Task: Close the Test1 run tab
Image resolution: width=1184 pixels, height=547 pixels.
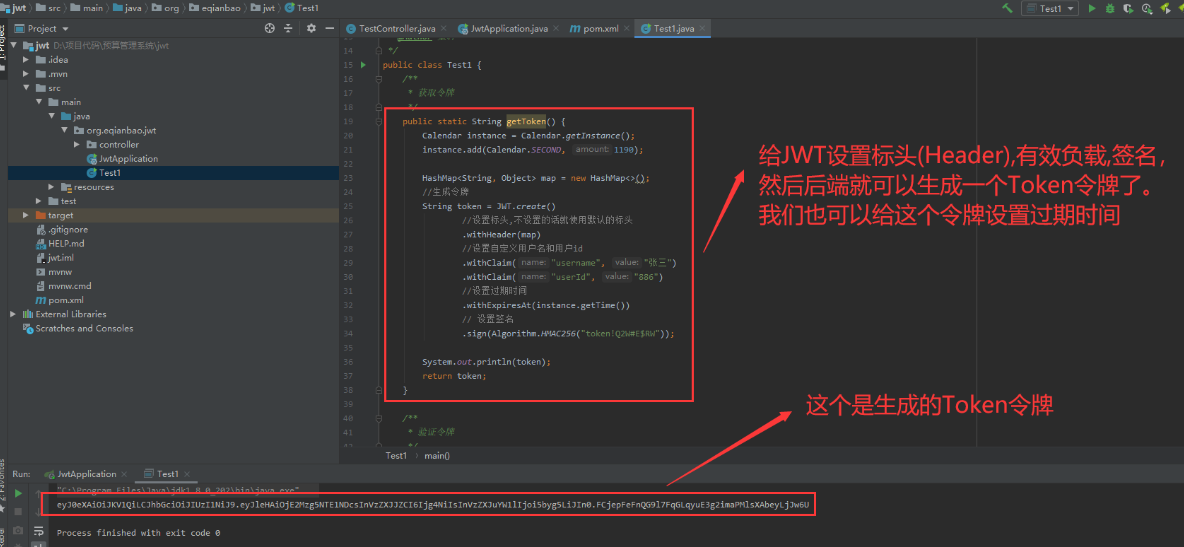Action: pyautogui.click(x=186, y=474)
